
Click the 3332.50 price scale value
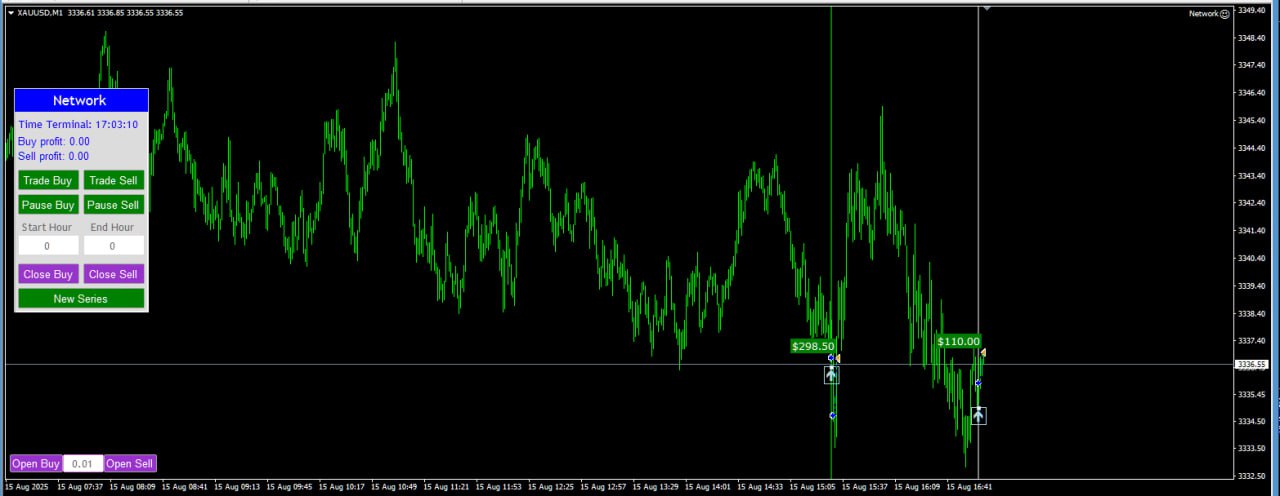tap(1252, 476)
